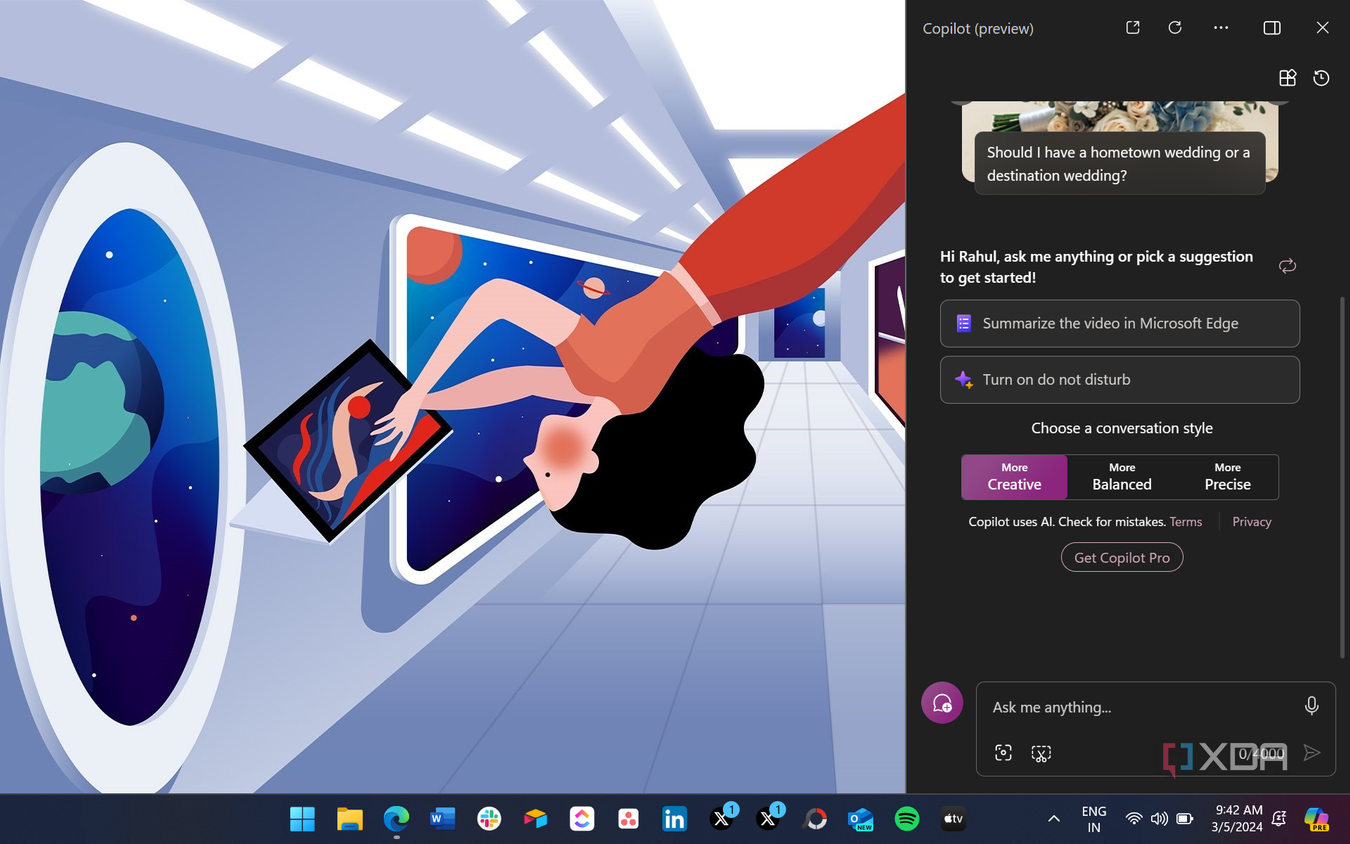Open Apple TV from the taskbar

(953, 819)
